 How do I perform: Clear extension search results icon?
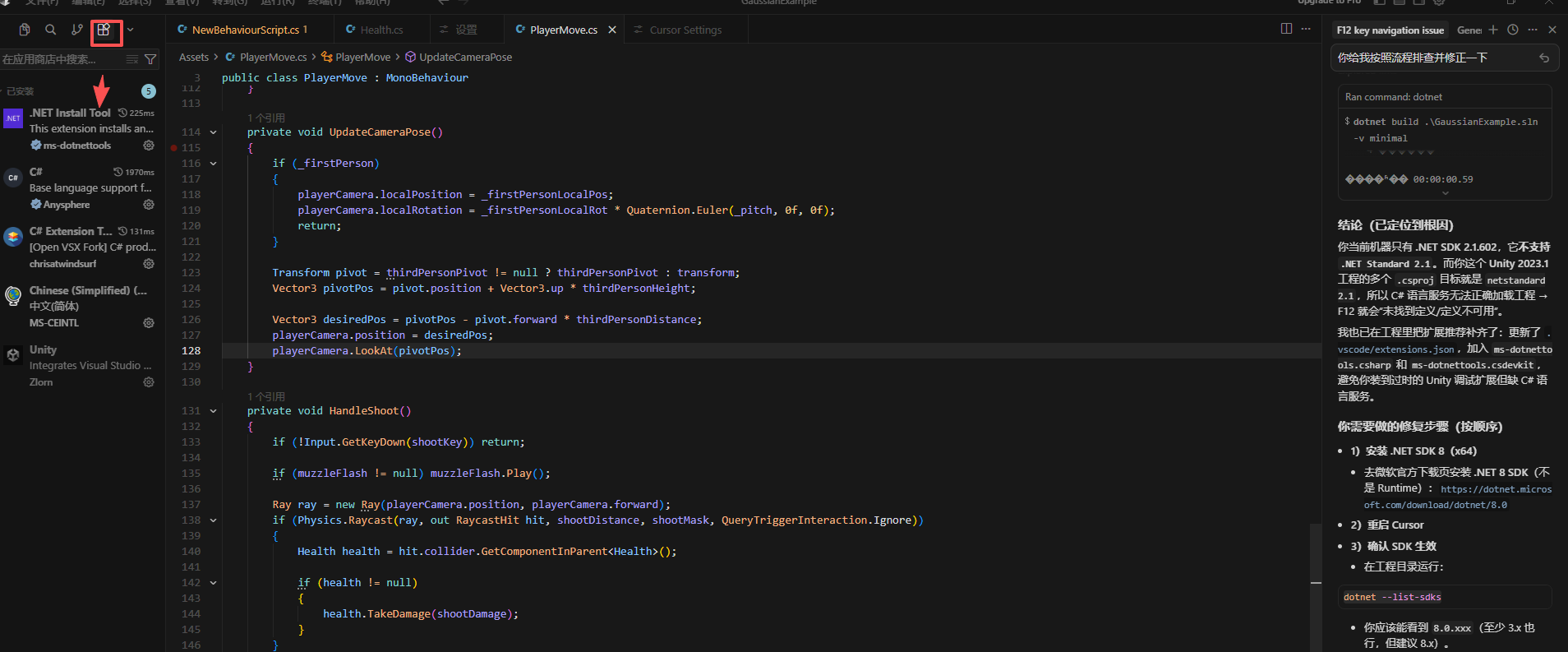[132, 59]
